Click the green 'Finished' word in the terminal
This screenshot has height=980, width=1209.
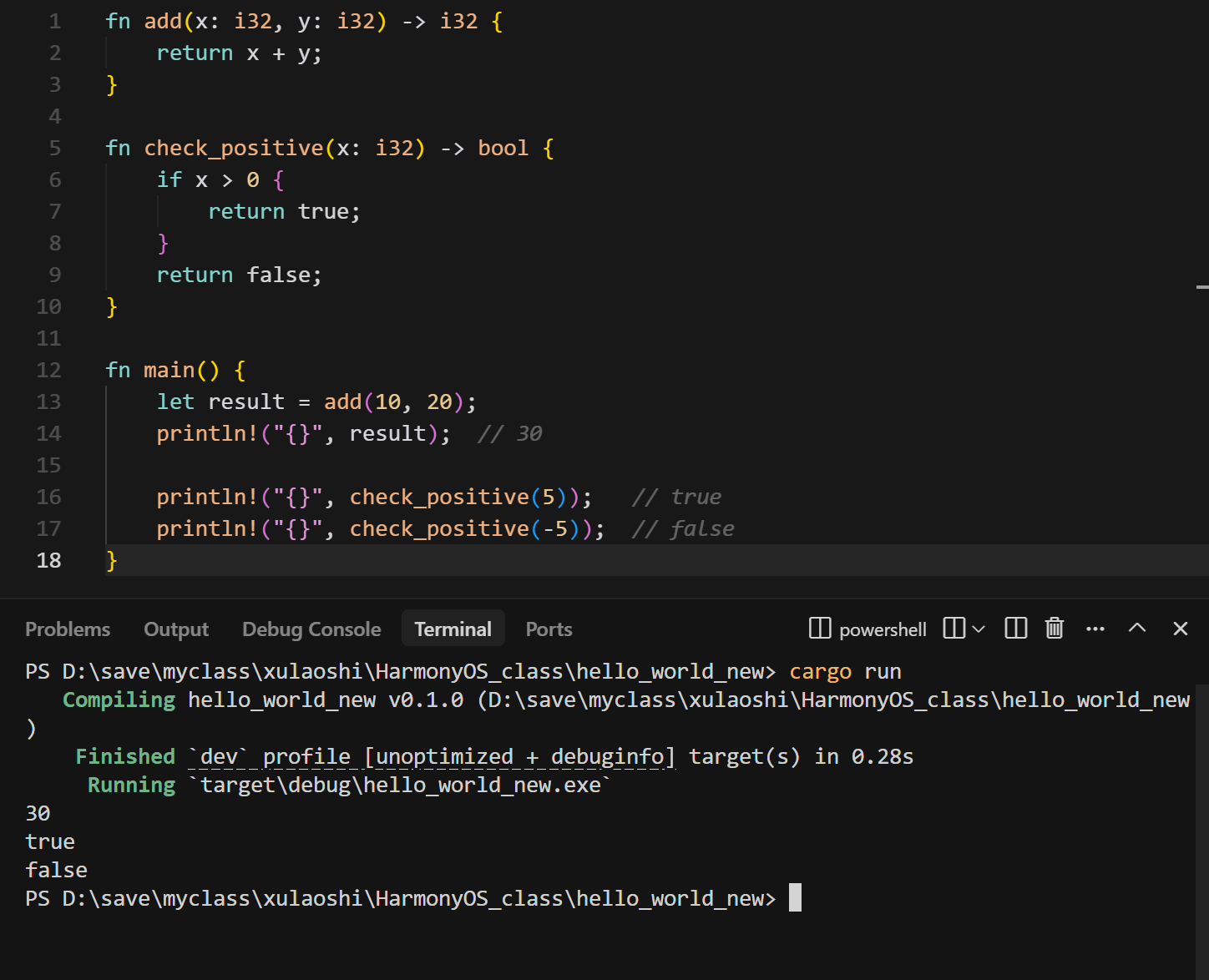pyautogui.click(x=125, y=756)
